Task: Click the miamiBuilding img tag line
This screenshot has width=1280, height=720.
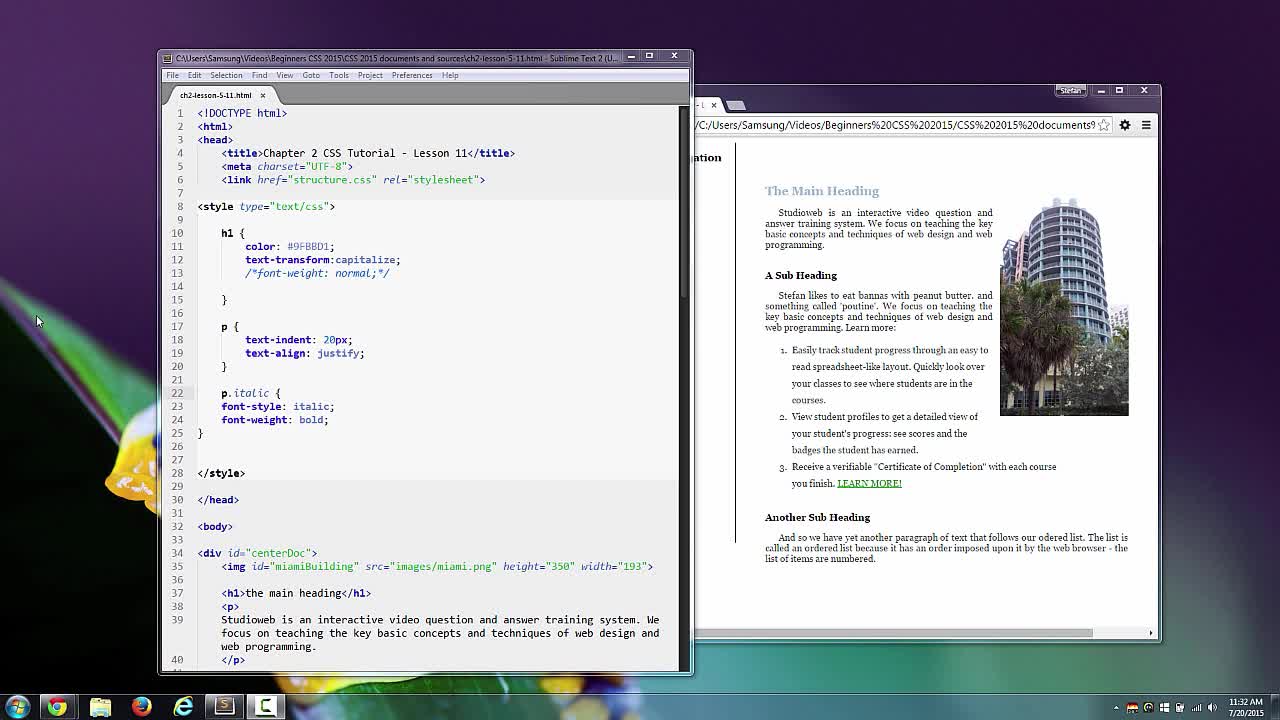Action: pyautogui.click(x=437, y=566)
